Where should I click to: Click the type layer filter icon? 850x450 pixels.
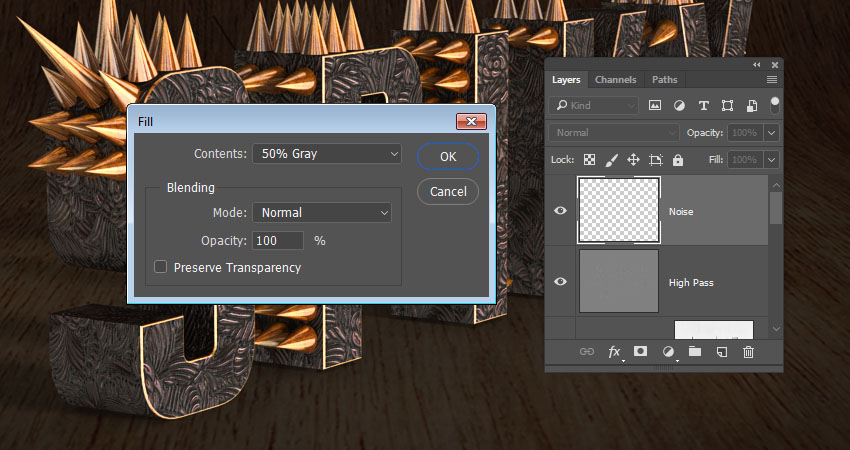pos(703,106)
